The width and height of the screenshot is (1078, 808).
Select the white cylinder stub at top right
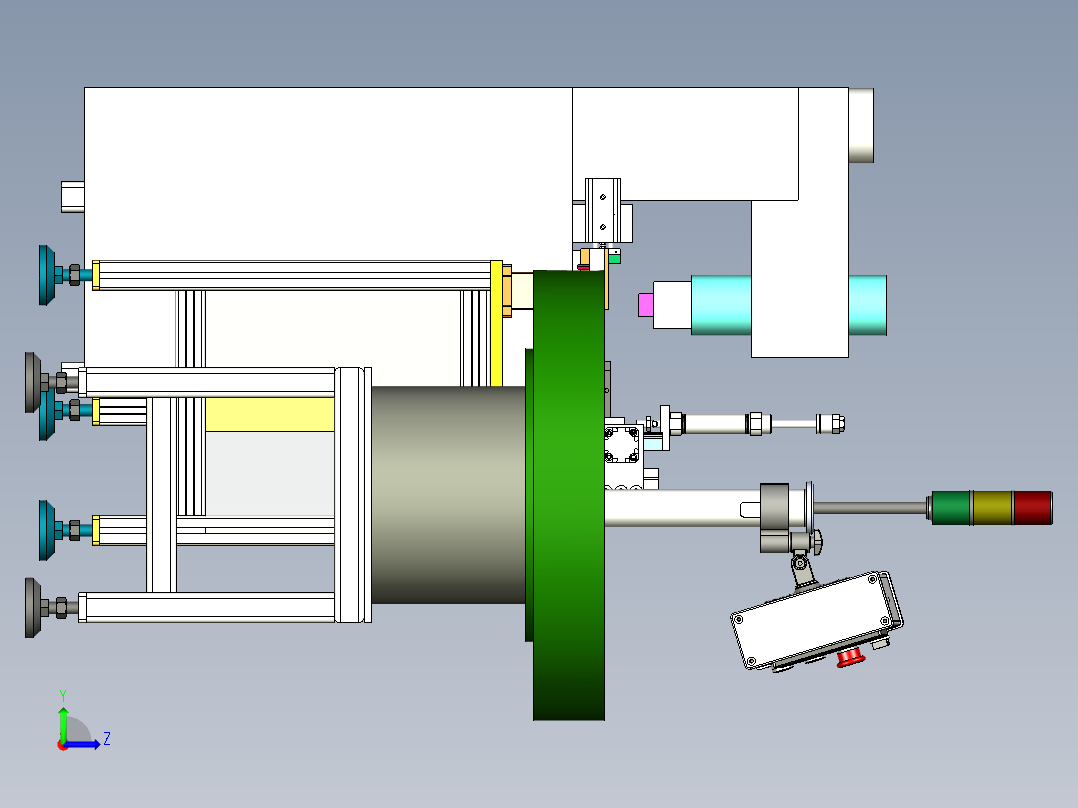[861, 125]
